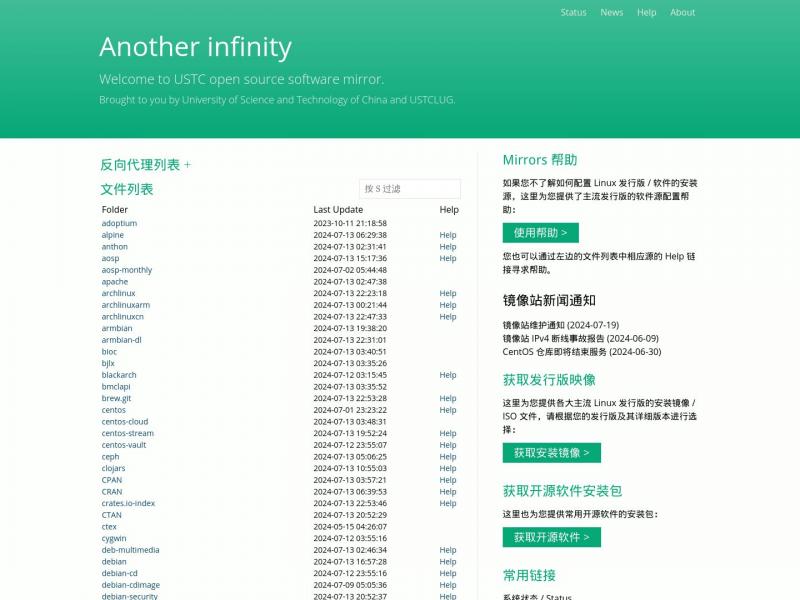Navigate to the centos-vault folder
The width and height of the screenshot is (800, 600).
[x=124, y=445]
